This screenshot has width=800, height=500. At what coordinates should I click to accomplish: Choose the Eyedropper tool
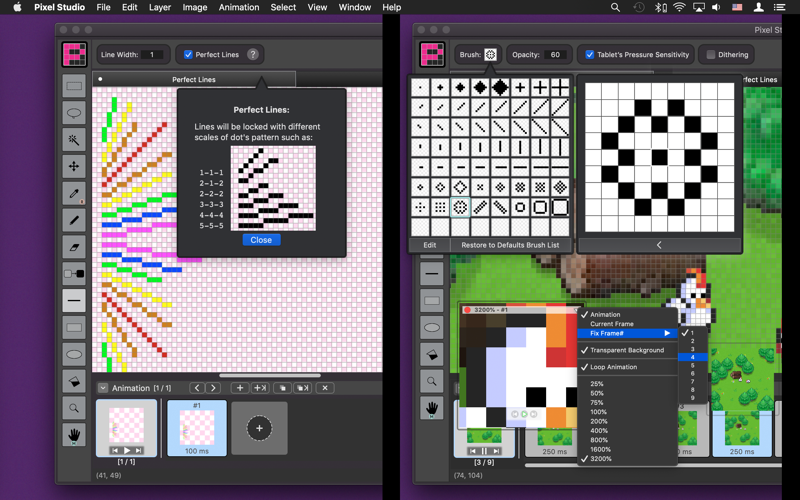tap(74, 193)
